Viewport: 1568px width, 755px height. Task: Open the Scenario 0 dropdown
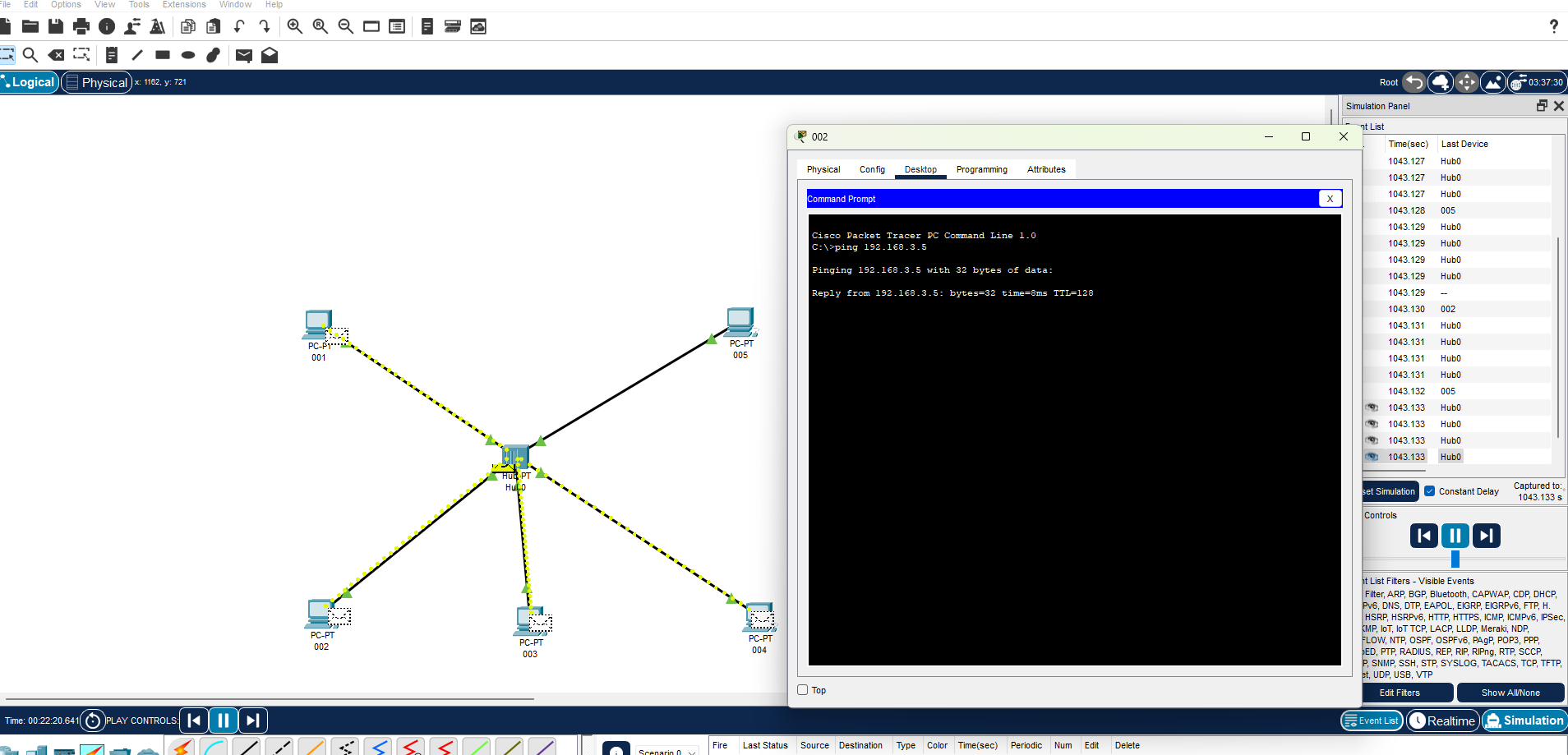click(x=666, y=751)
